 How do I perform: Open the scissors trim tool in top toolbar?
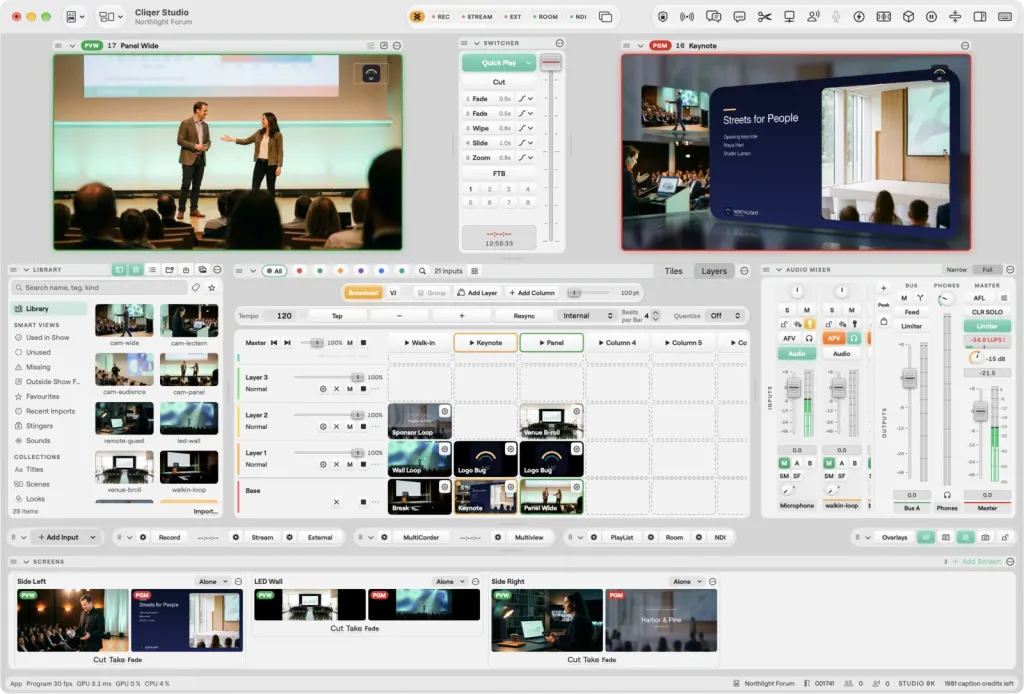pos(764,17)
